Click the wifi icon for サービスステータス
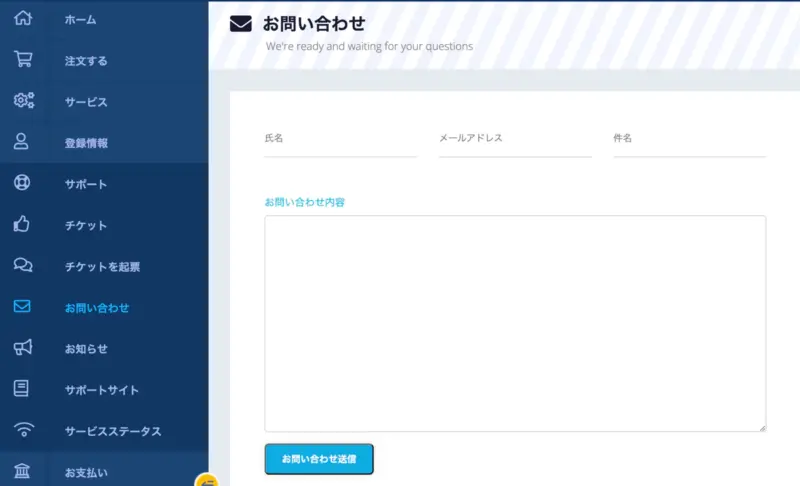The image size is (800, 486). tap(22, 431)
